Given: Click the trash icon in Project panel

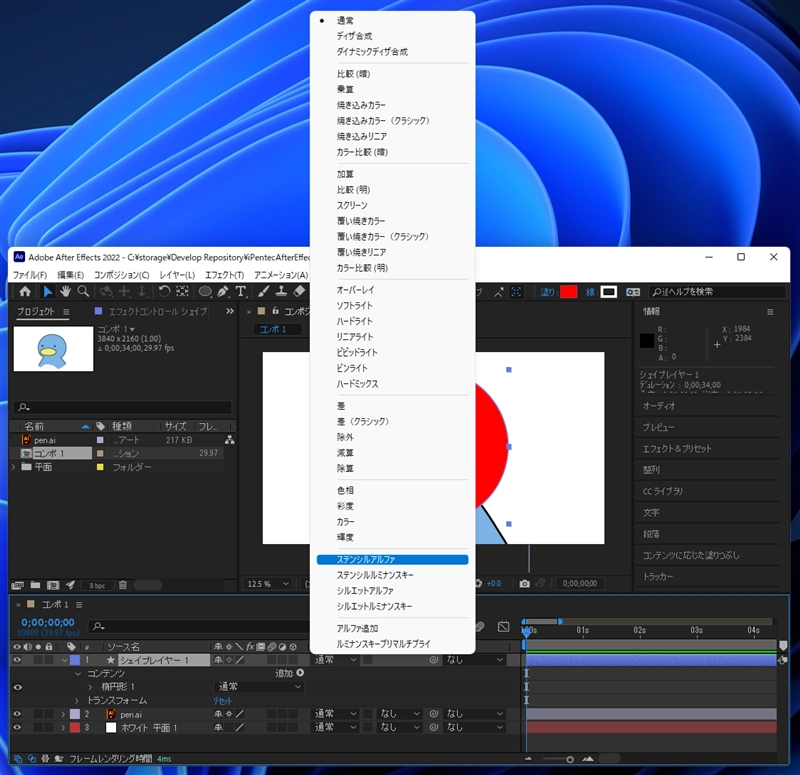Looking at the screenshot, I should point(122,584).
